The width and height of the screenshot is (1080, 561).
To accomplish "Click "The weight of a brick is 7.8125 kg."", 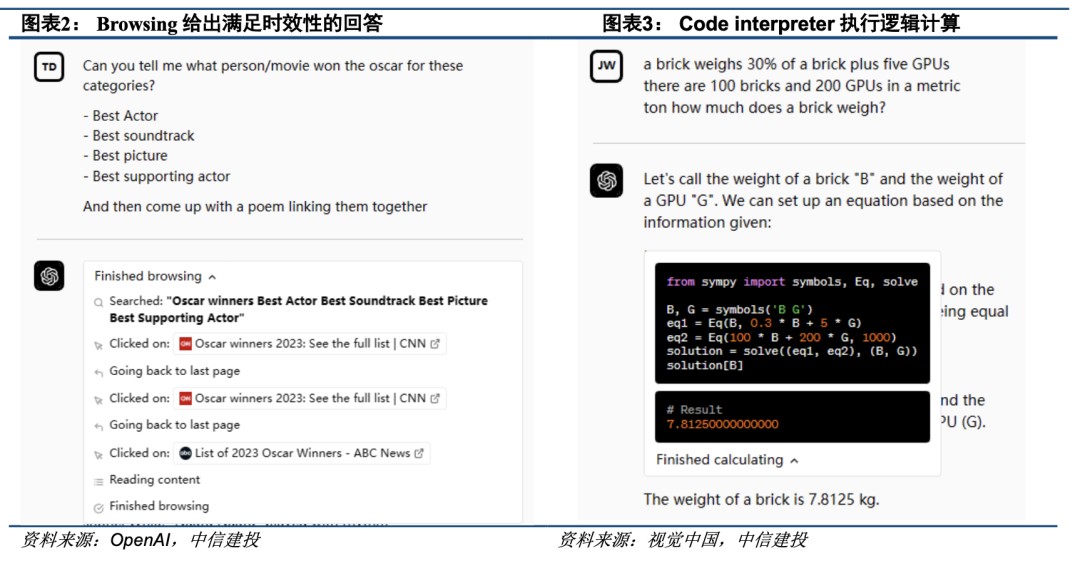I will (761, 500).
